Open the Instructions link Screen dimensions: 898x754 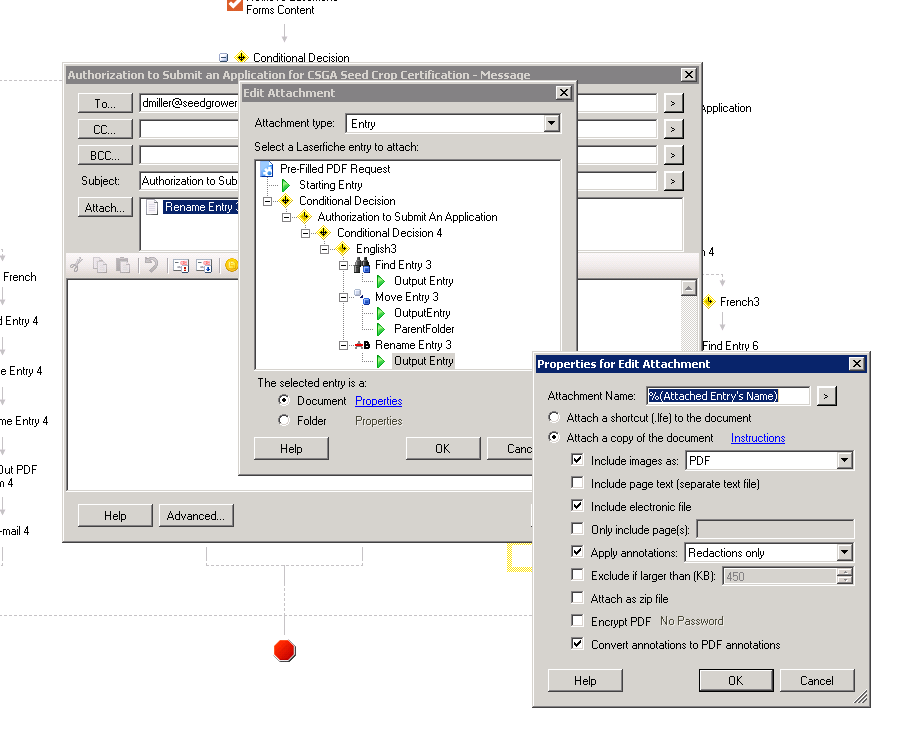pyautogui.click(x=758, y=438)
